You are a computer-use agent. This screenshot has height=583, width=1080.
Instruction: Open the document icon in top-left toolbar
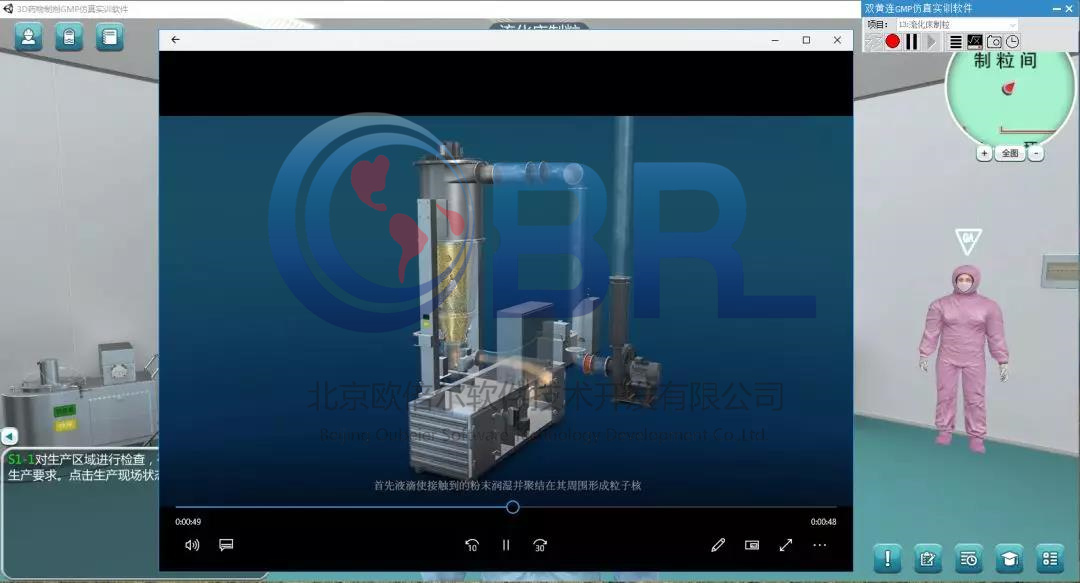69,37
